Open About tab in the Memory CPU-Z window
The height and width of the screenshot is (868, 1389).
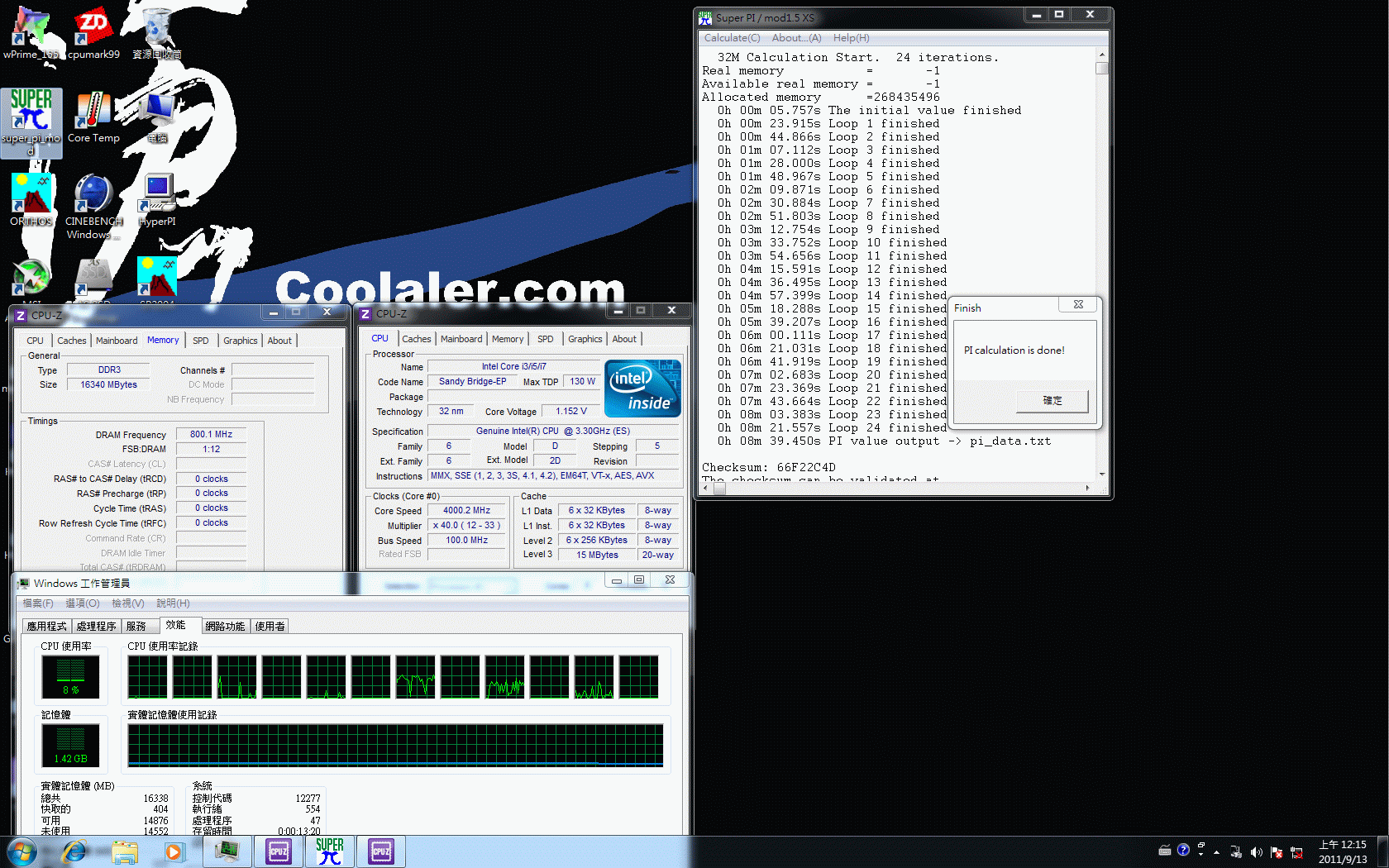click(x=279, y=341)
